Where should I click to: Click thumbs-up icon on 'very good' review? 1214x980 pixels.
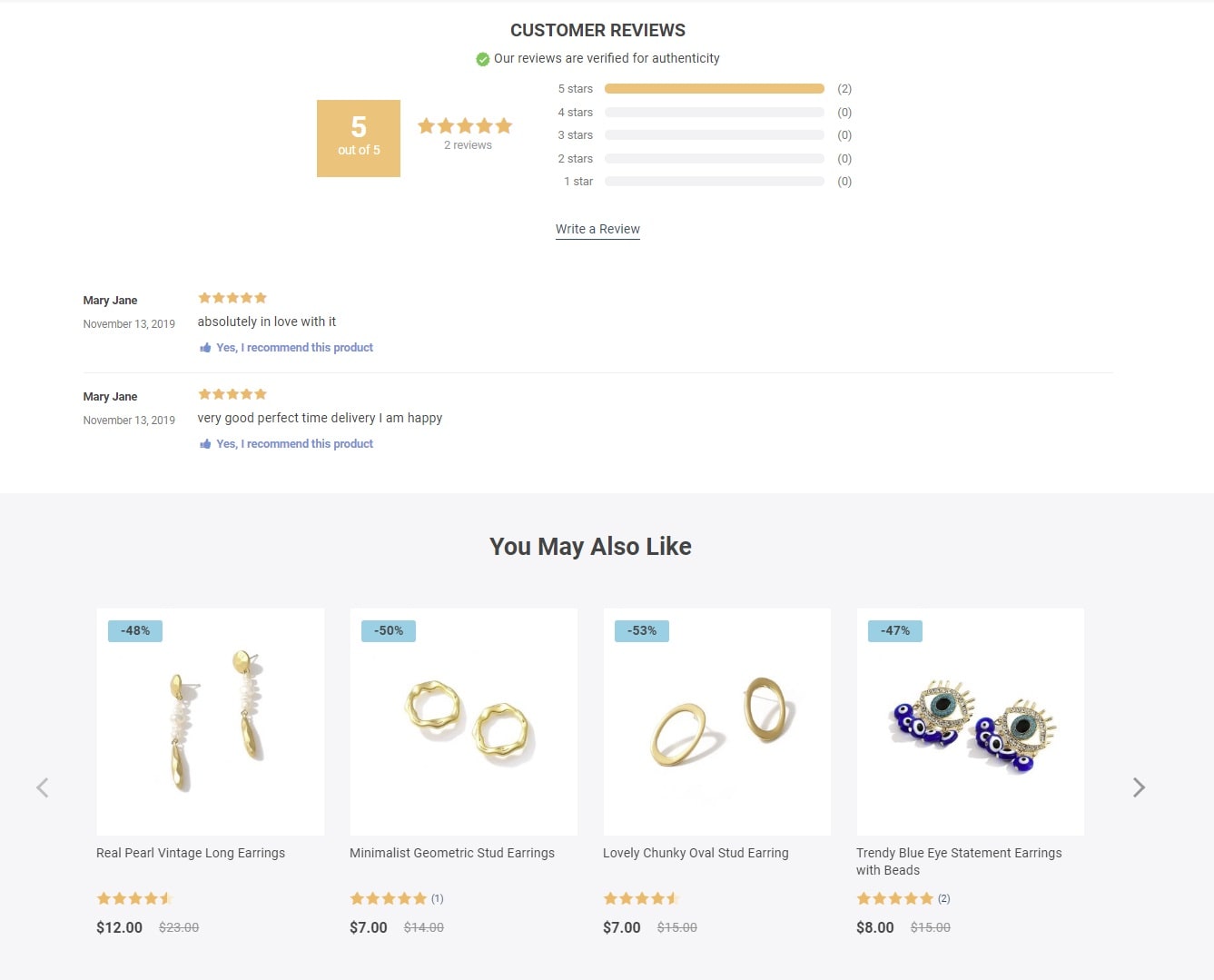tap(205, 444)
